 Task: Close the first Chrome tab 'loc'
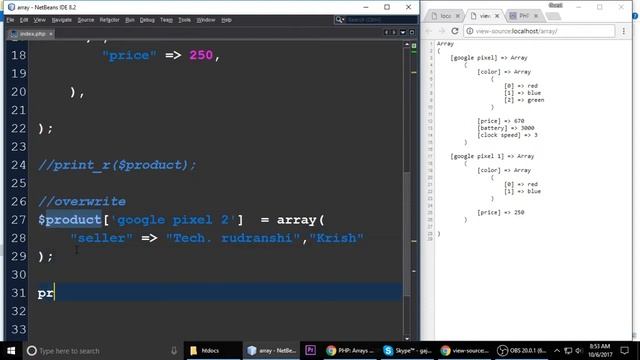pos(458,16)
